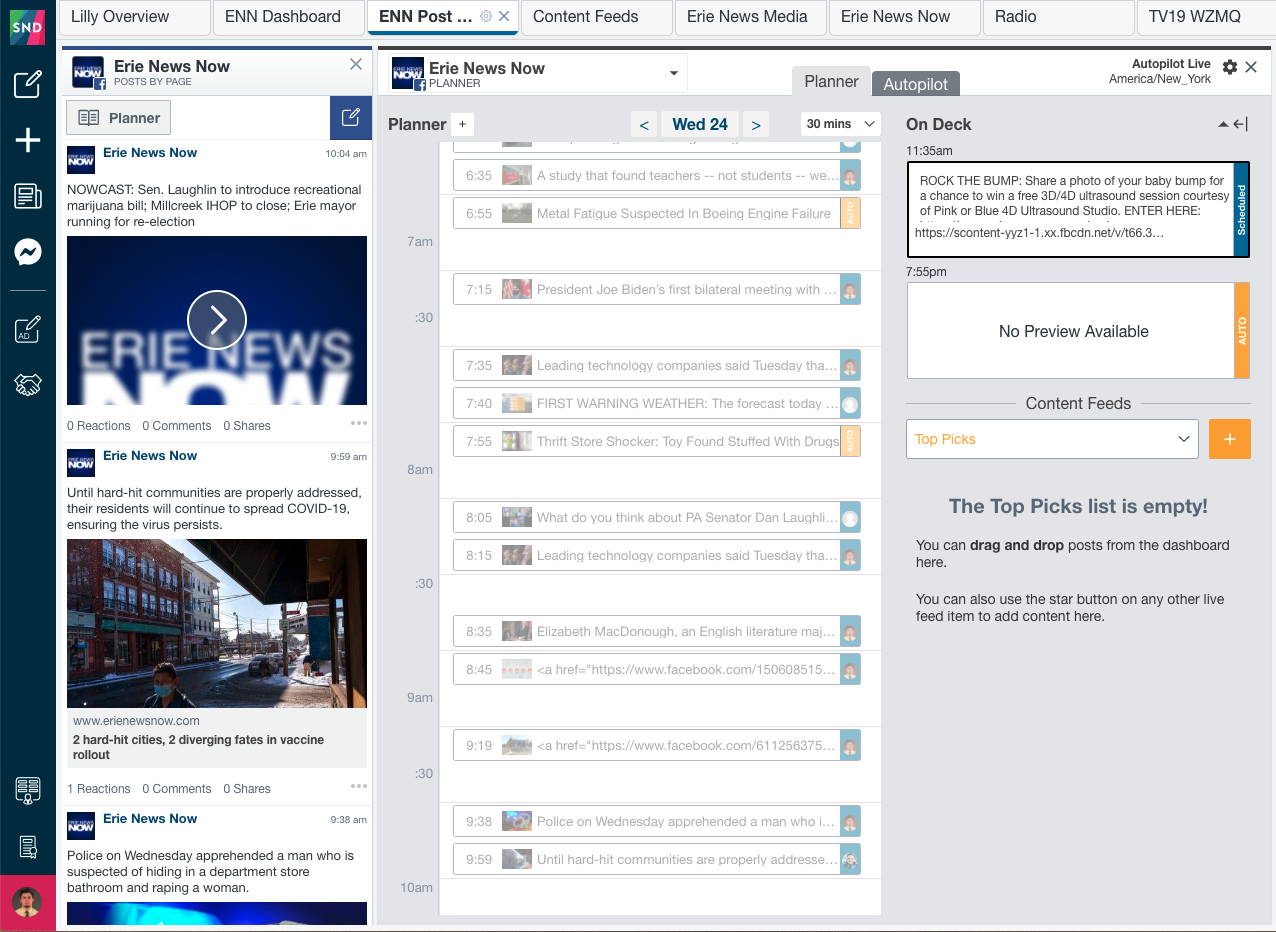Switch to the Erie News Now tab
This screenshot has width=1276, height=932.
coord(904,16)
